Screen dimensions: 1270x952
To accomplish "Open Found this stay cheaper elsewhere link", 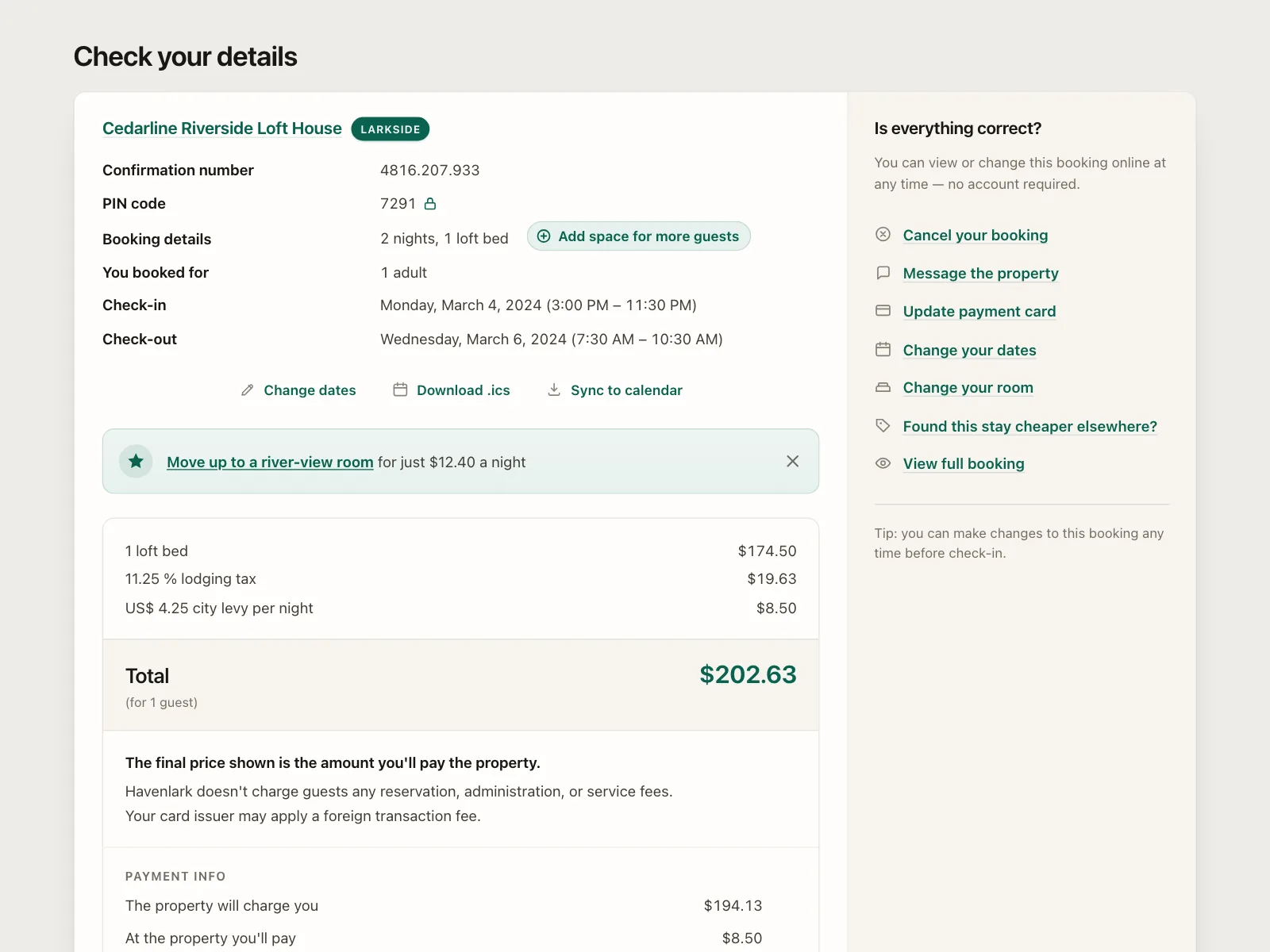I will (1030, 426).
